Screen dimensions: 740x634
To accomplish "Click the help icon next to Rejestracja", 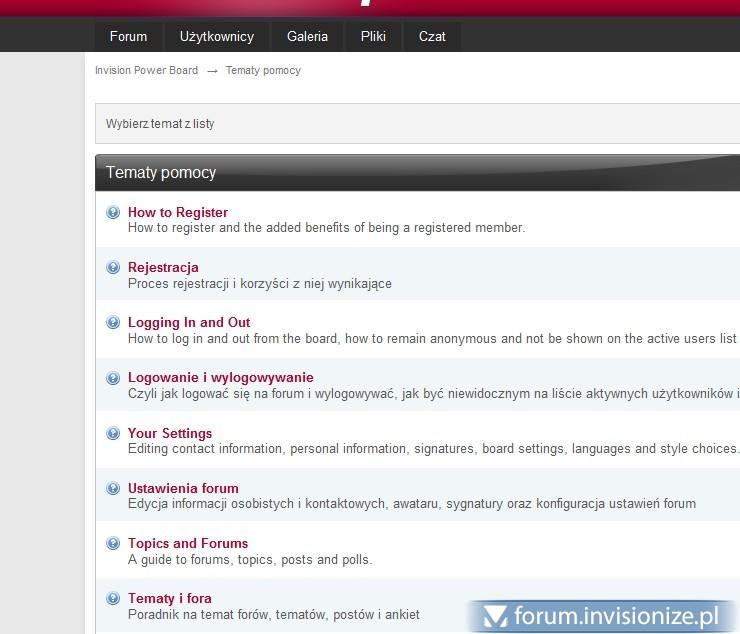I will 113,267.
